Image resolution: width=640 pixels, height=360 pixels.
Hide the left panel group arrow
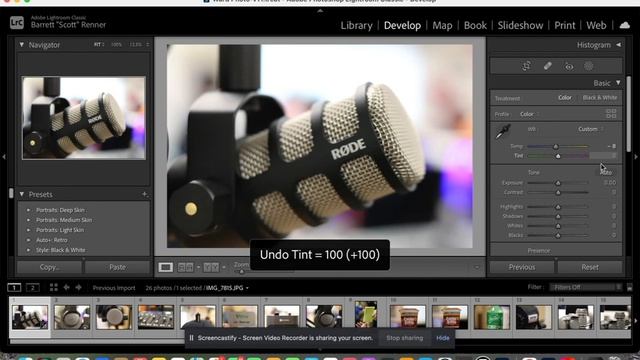point(4,156)
